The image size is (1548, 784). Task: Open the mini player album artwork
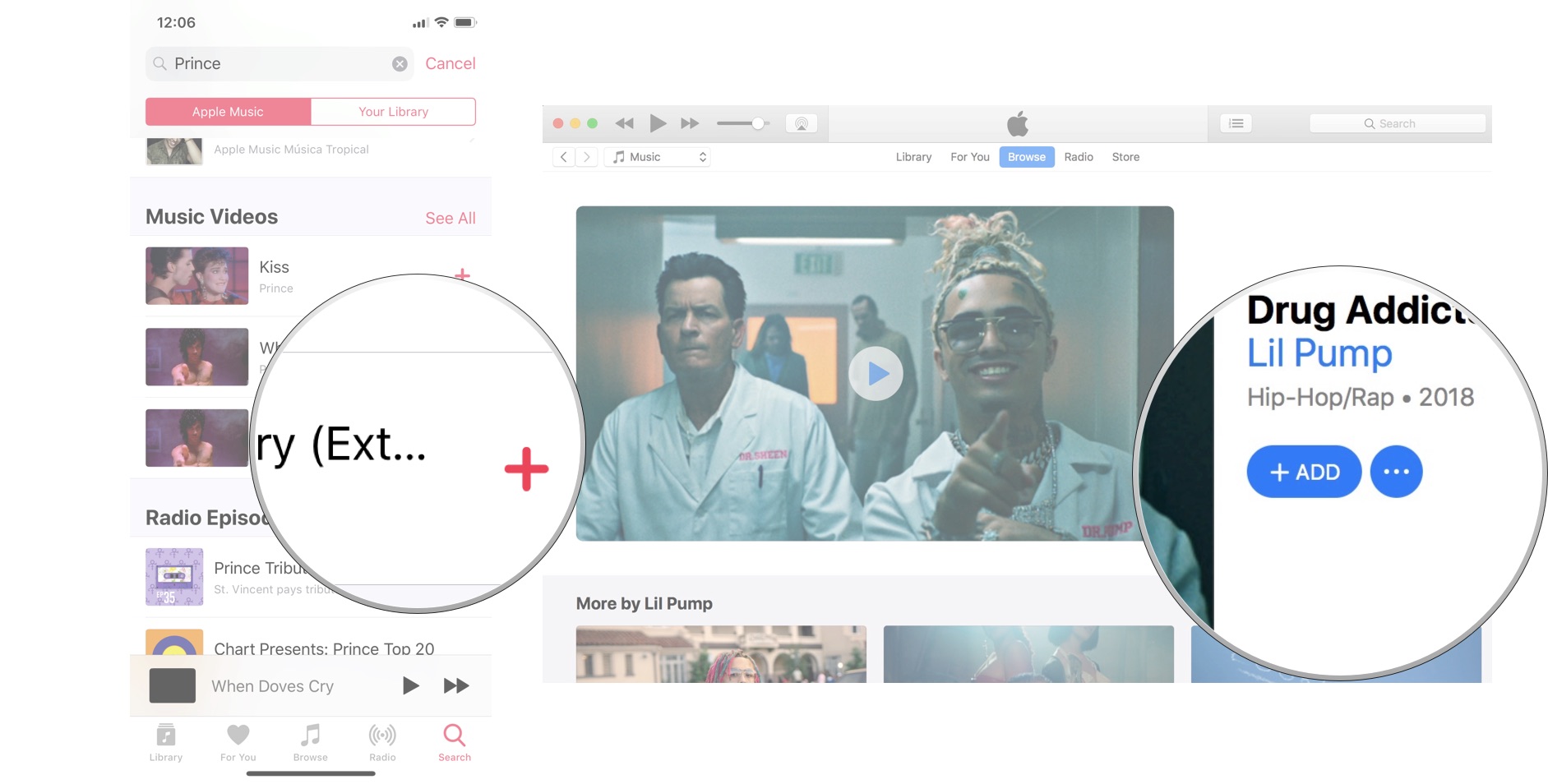[x=173, y=685]
